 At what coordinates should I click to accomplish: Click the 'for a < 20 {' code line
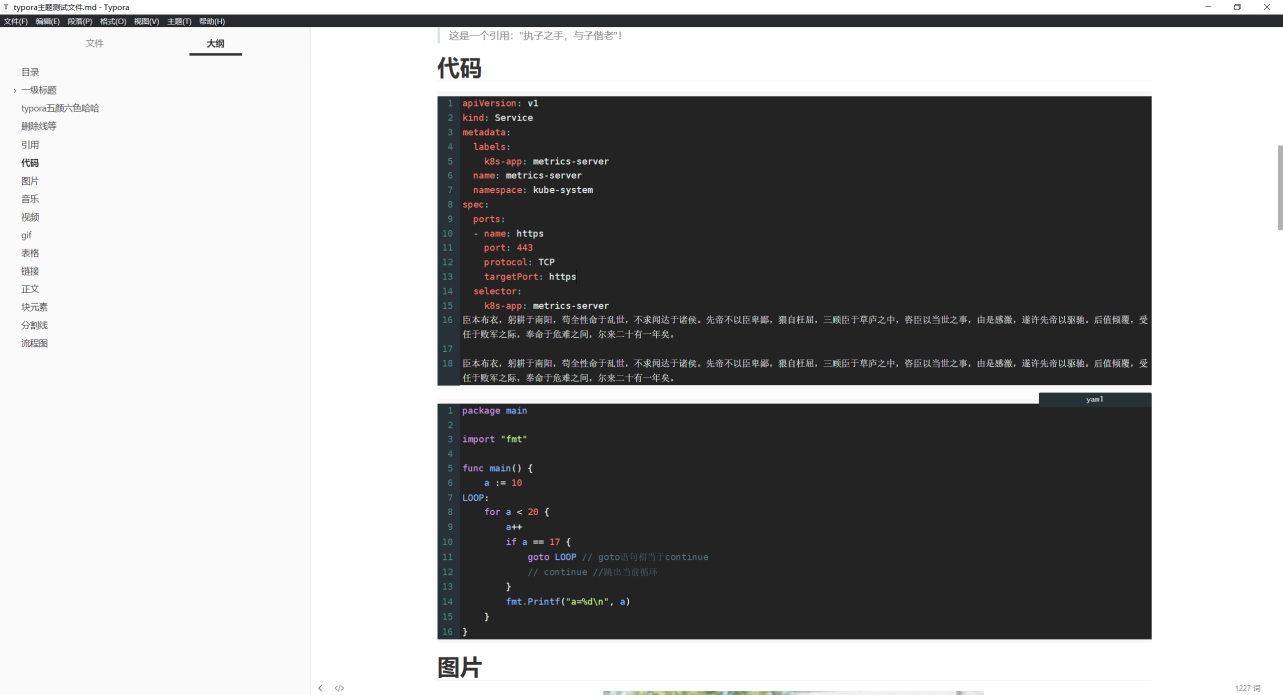[517, 512]
